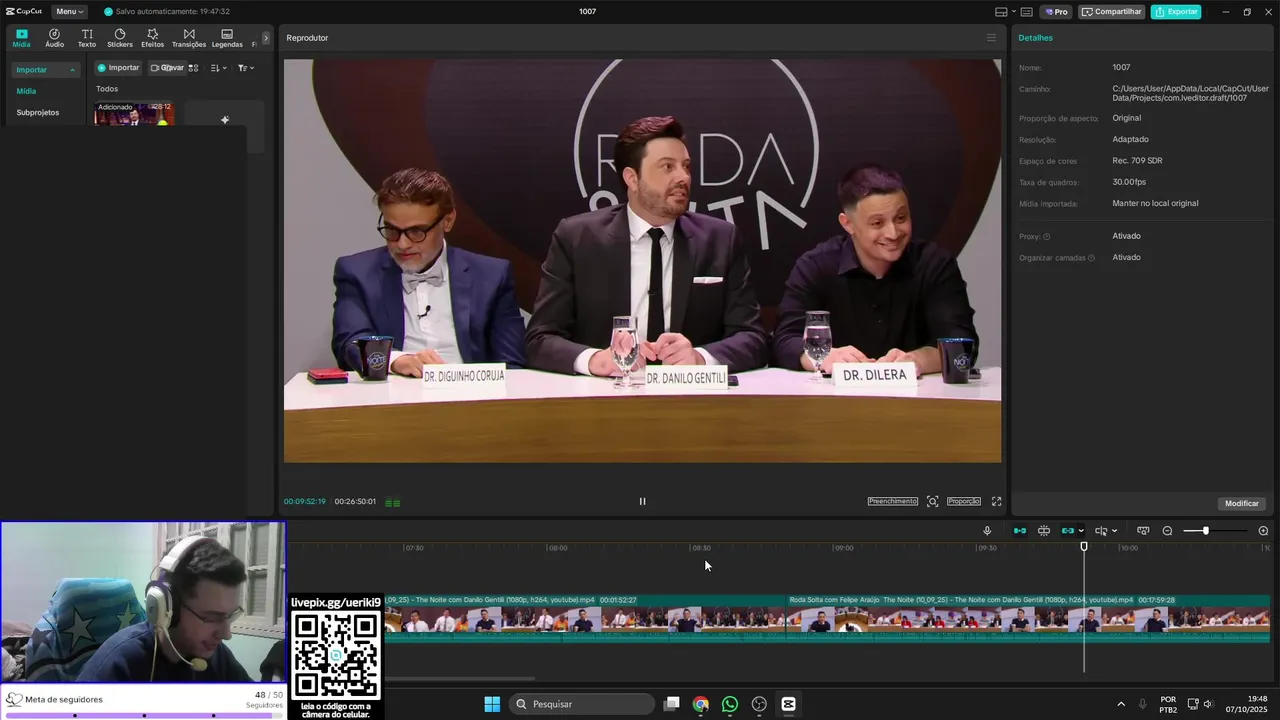Click the 08:00 mark on timeline ruler

(x=557, y=548)
